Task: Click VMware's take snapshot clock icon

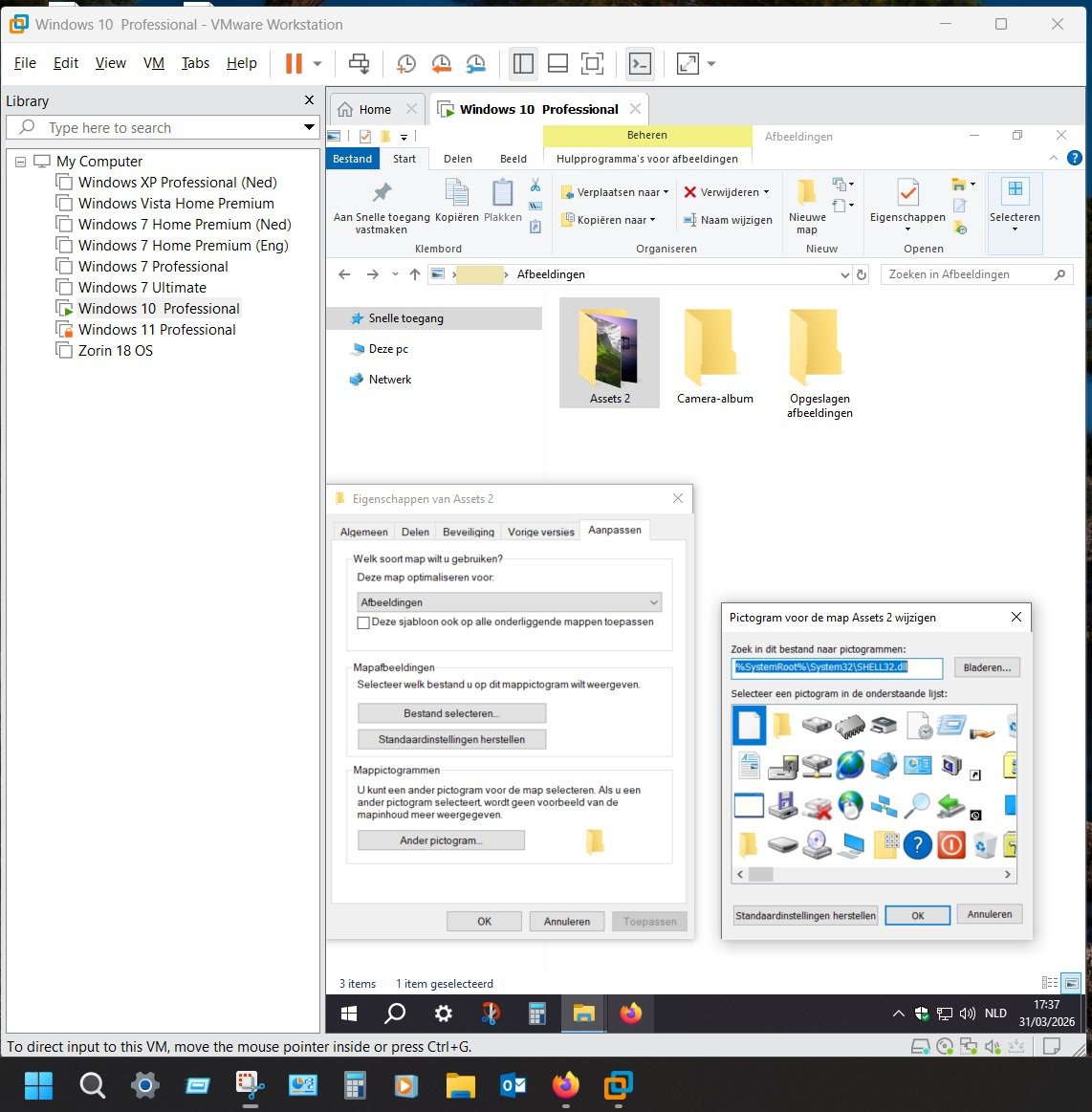Action: [x=406, y=64]
